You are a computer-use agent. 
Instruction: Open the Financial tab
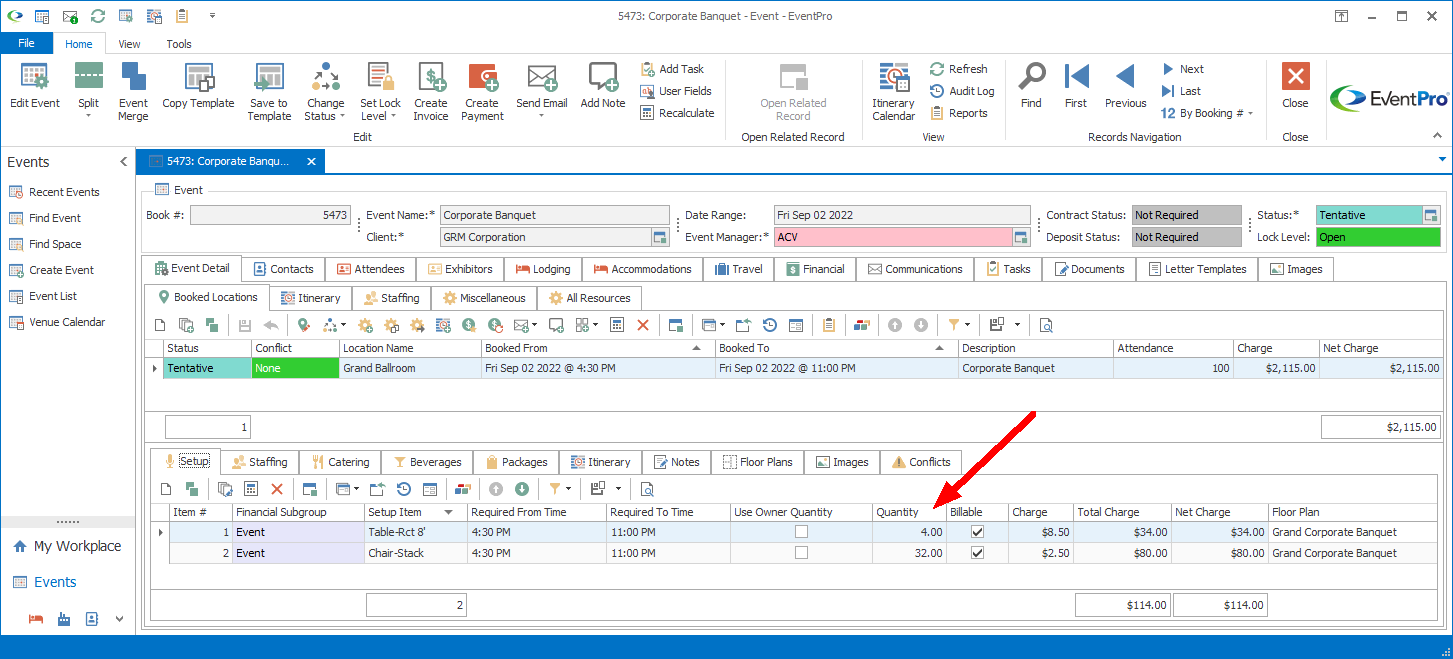(816, 269)
